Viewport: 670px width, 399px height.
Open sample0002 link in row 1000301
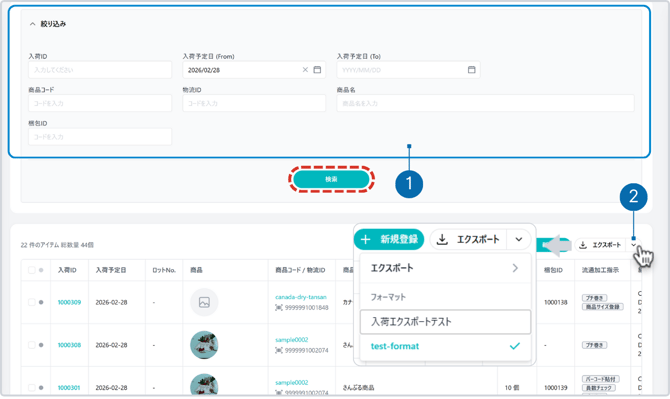pyautogui.click(x=291, y=382)
